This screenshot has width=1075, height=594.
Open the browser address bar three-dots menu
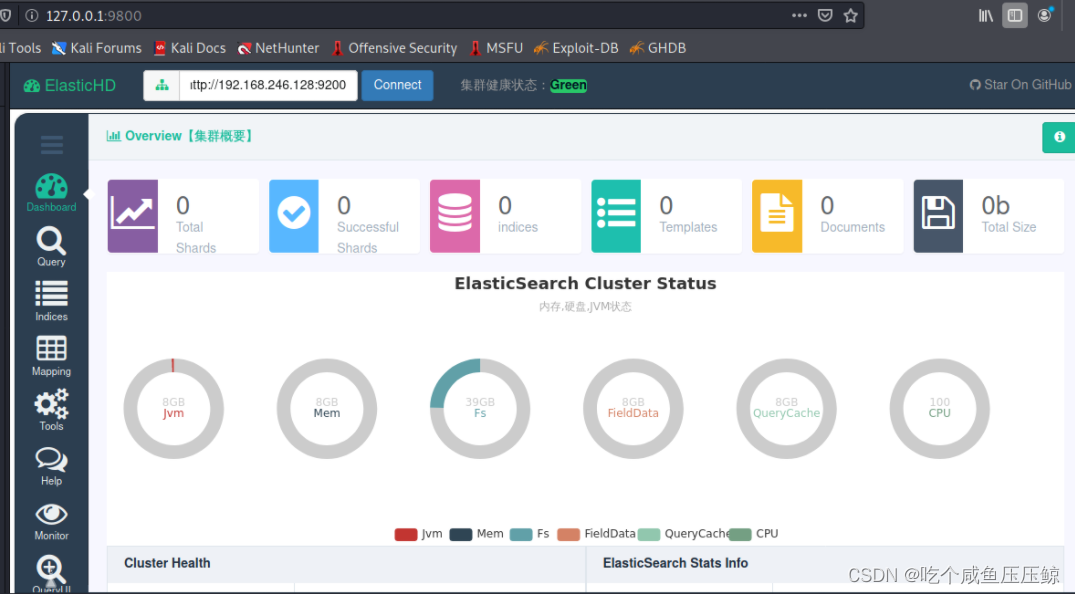coord(799,15)
